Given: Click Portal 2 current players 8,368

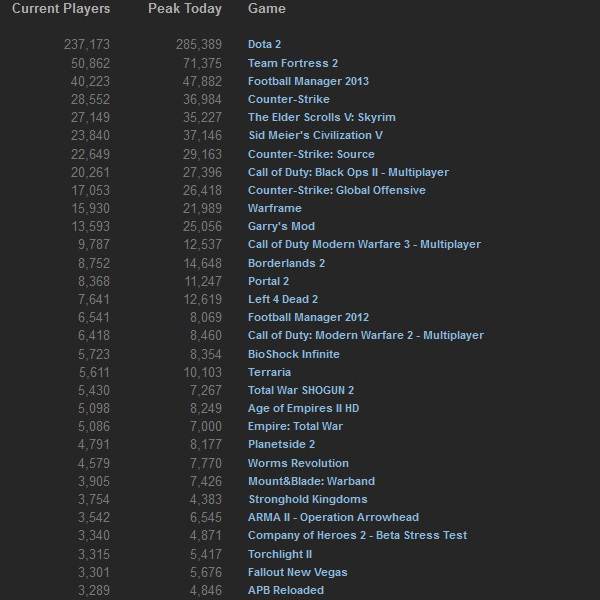Looking at the screenshot, I should tap(94, 281).
